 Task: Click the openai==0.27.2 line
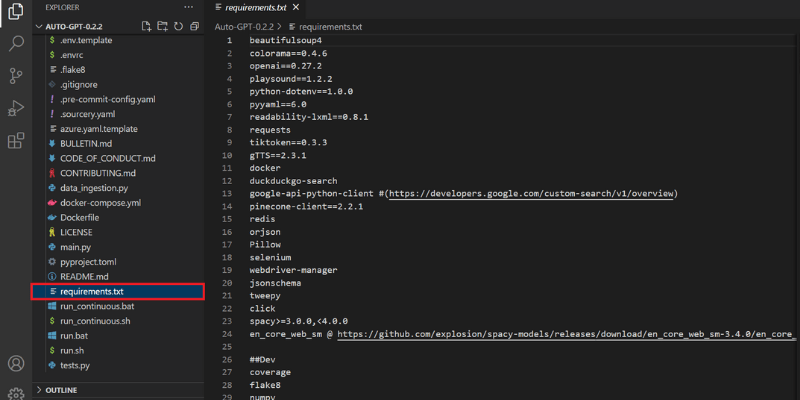coord(286,66)
